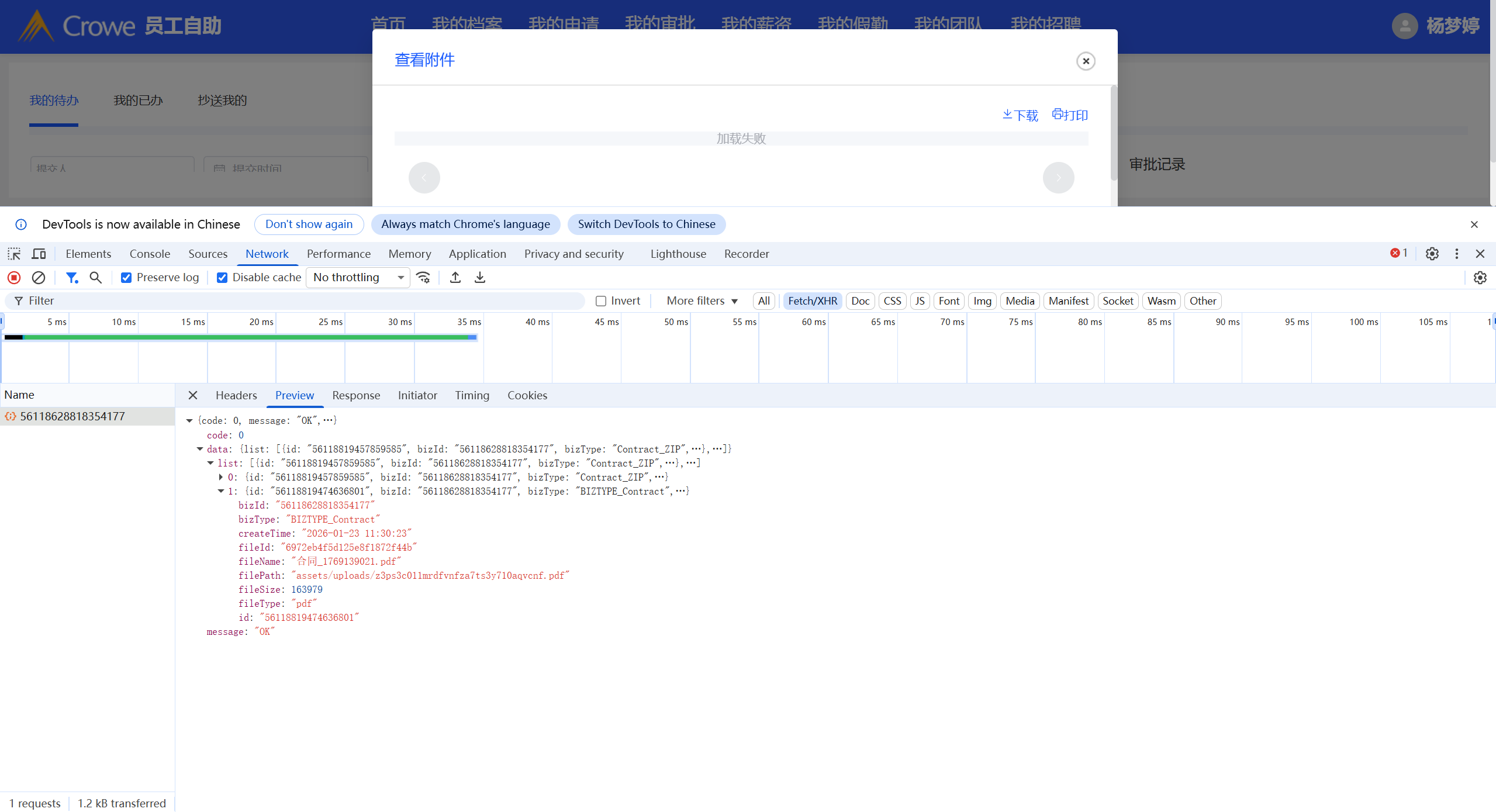Toggle the network filter funnel icon
Screen dimensions: 1496x812
[x=71, y=278]
